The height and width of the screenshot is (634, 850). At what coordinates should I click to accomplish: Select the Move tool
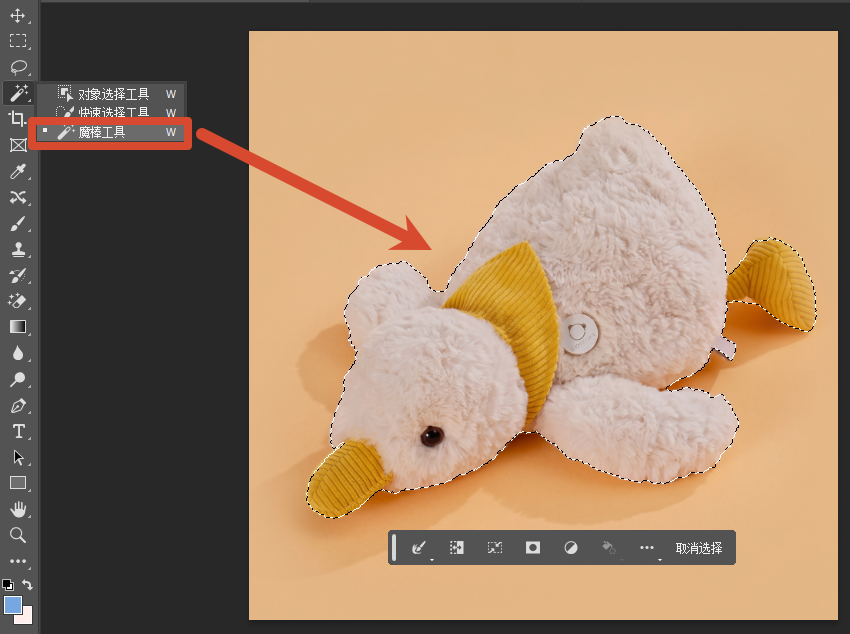click(x=17, y=15)
